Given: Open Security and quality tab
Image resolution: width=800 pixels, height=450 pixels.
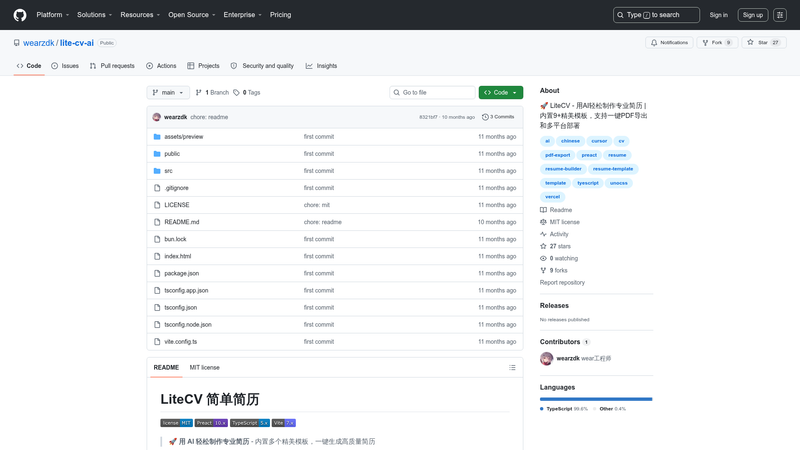Looking at the screenshot, I should pos(262,66).
